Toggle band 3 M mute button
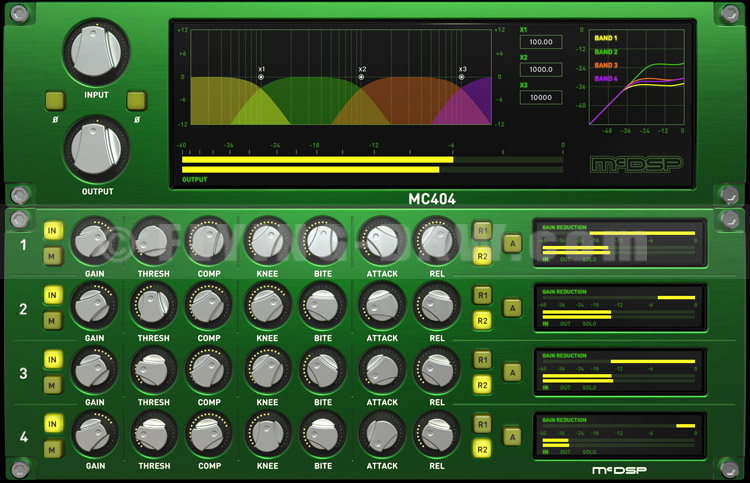Viewport: 750px width, 483px height. tap(52, 385)
